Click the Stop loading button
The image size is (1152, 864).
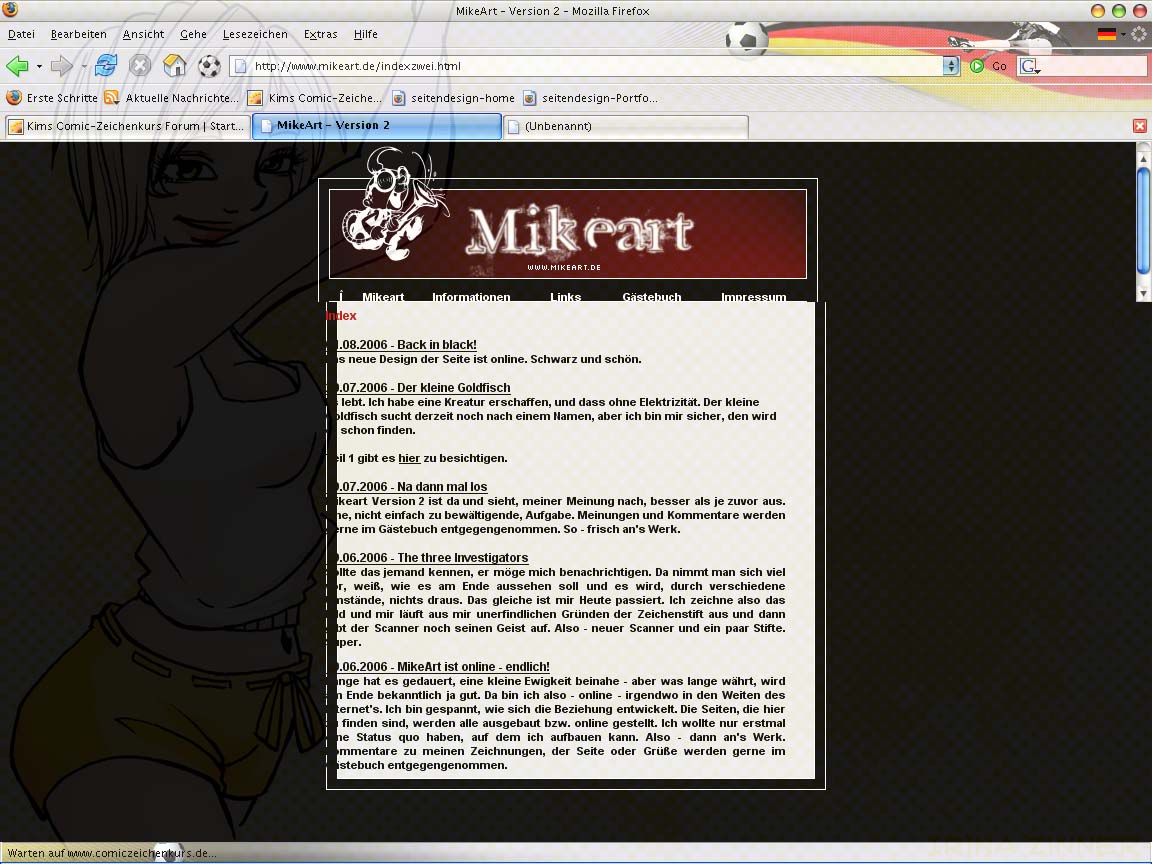(140, 67)
